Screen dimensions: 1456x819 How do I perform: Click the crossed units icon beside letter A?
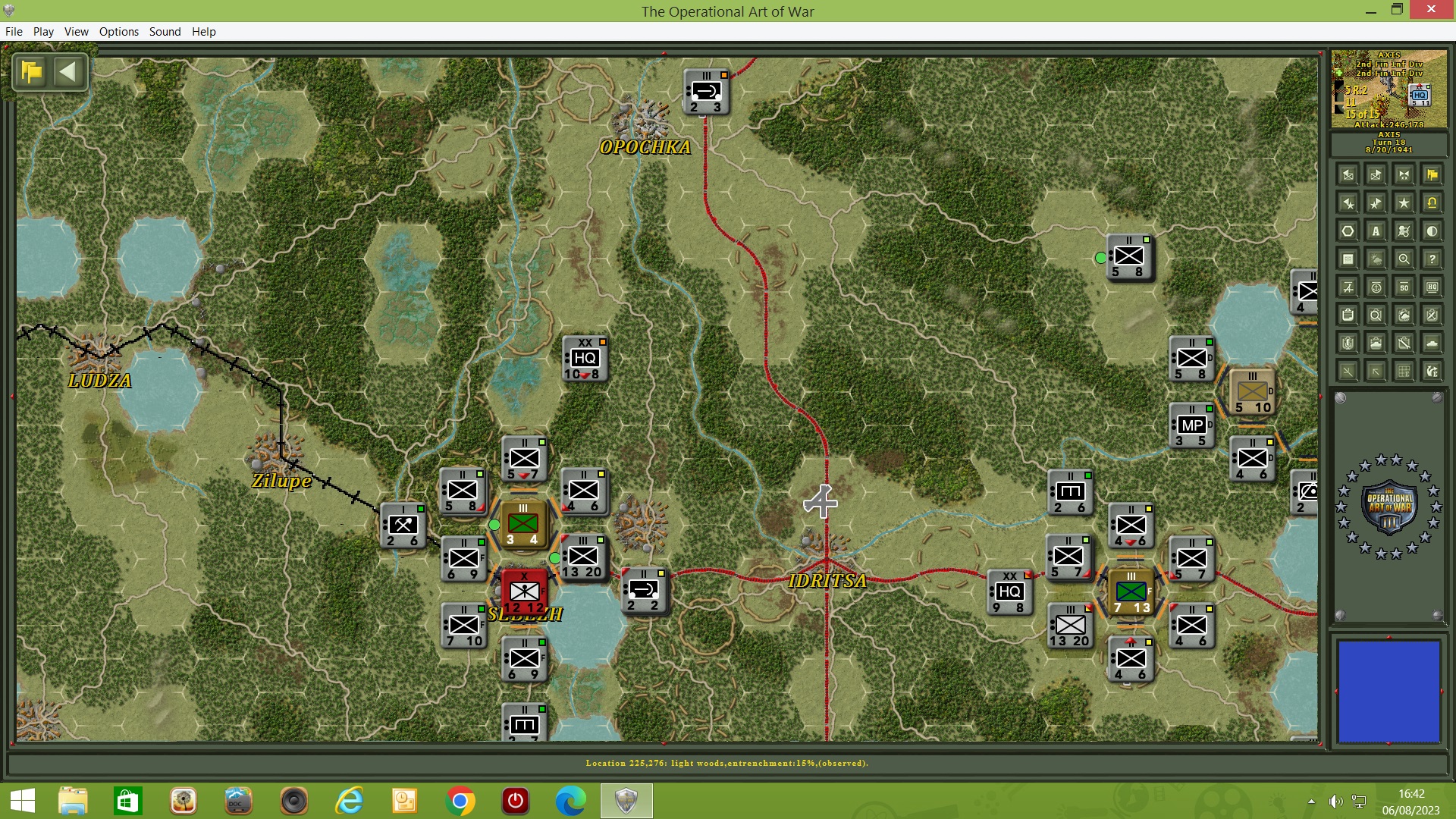tap(1404, 231)
